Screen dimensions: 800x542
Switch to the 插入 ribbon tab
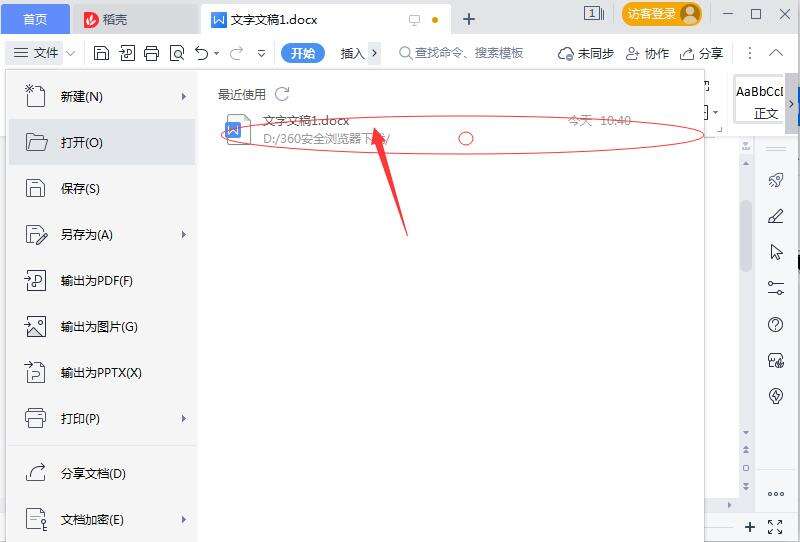coord(352,53)
